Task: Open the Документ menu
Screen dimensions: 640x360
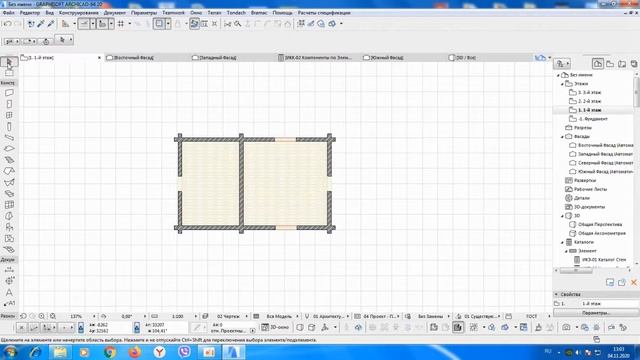Action: (115, 13)
